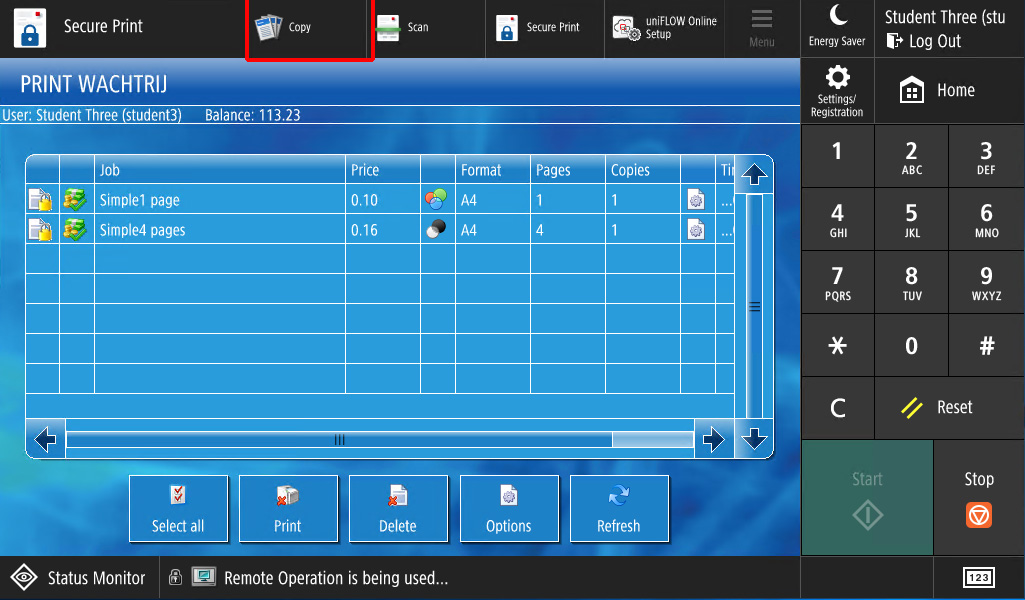Click Select all jobs button
This screenshot has height=600, width=1025.
(178, 508)
